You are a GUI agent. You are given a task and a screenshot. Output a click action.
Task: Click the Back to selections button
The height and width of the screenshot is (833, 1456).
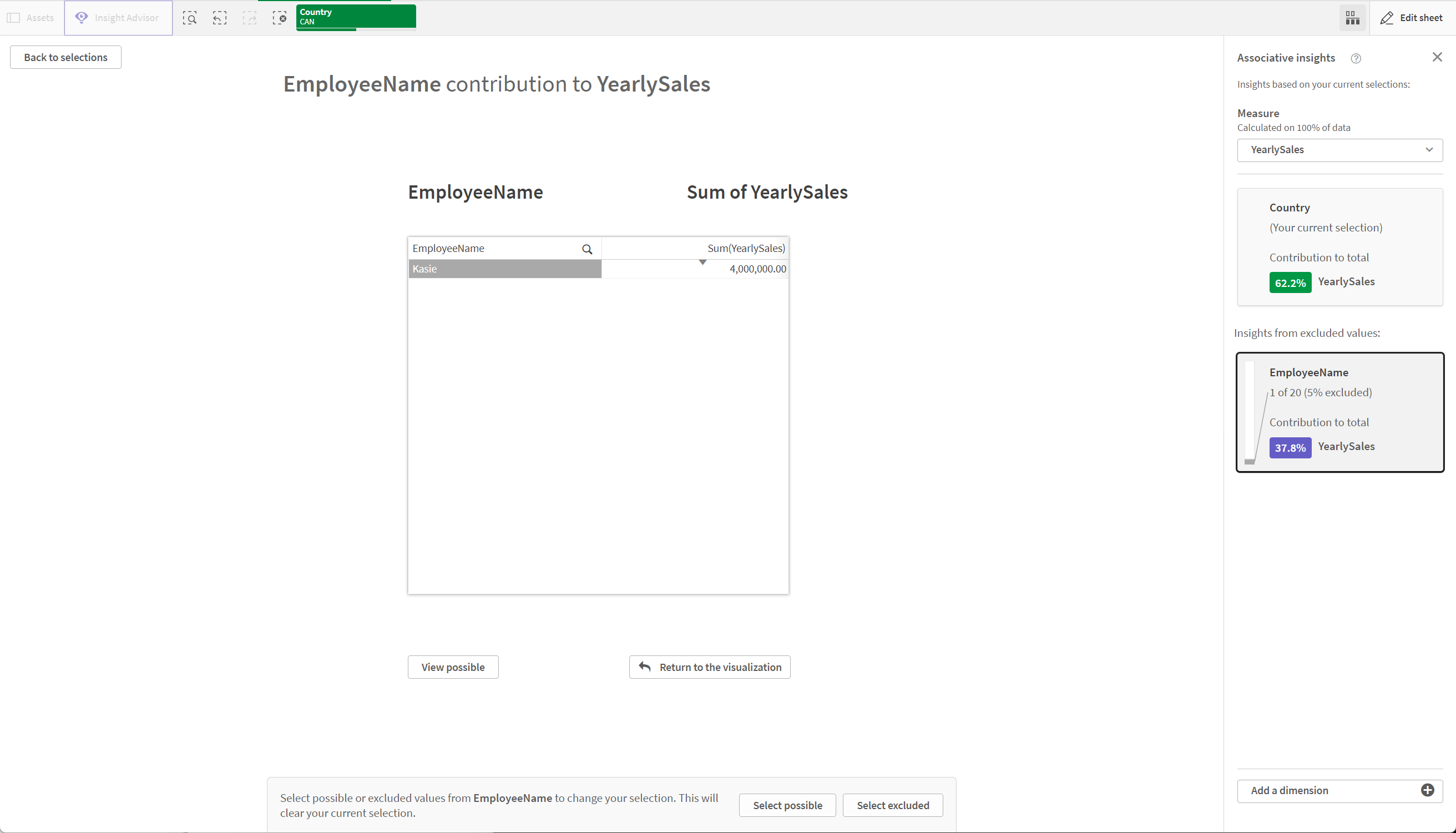[x=65, y=57]
